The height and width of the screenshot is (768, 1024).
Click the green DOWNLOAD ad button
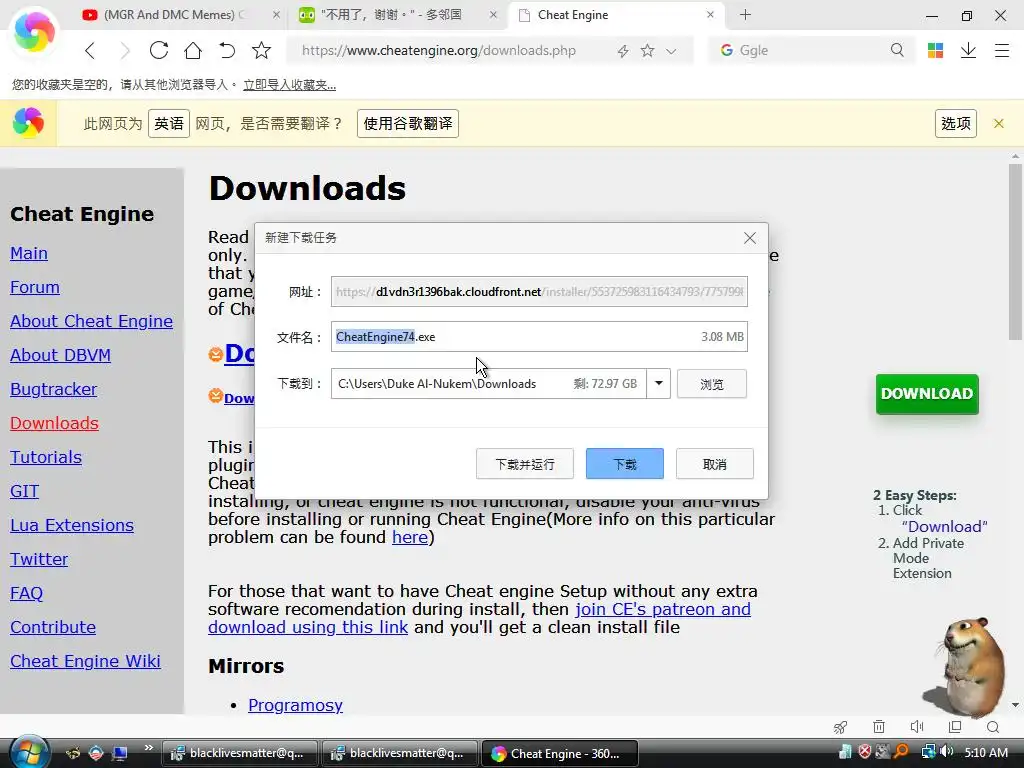927,394
